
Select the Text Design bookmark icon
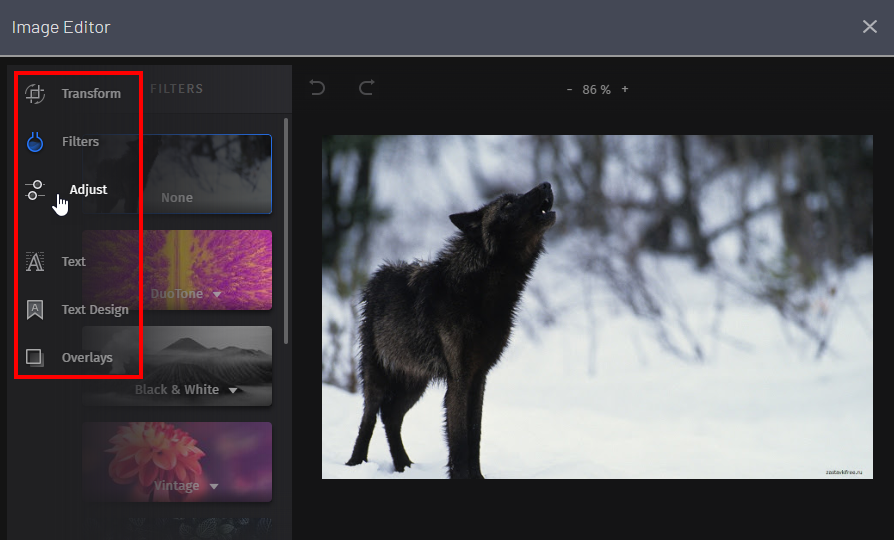pos(35,310)
